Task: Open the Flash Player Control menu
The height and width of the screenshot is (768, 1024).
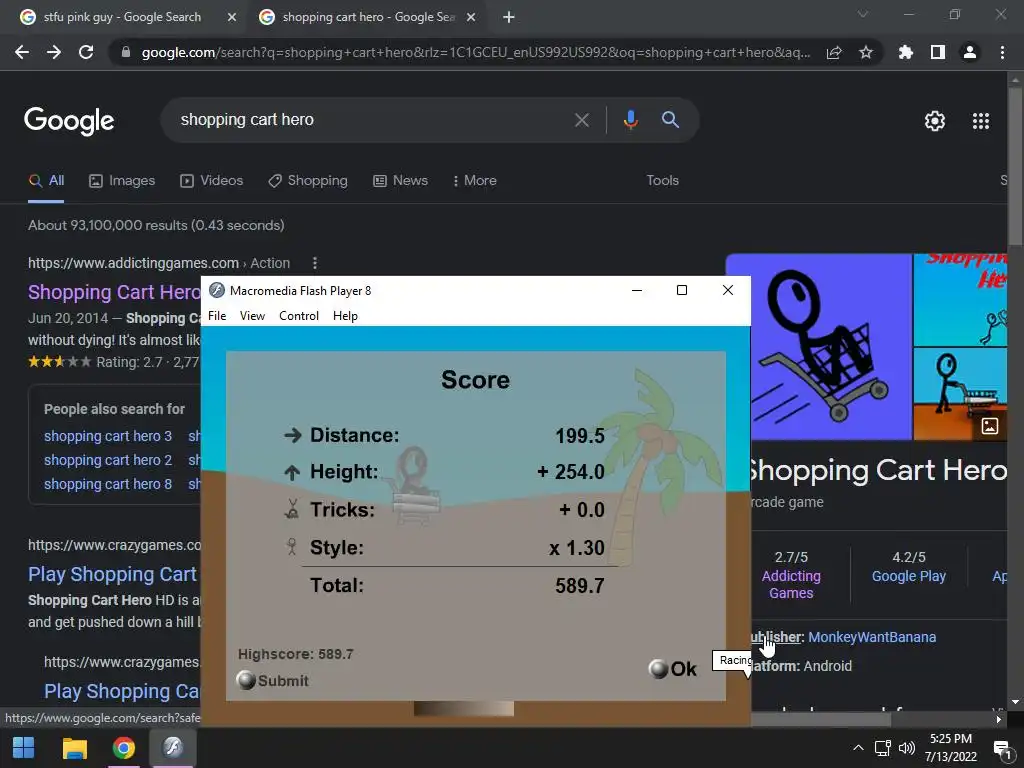Action: click(298, 316)
